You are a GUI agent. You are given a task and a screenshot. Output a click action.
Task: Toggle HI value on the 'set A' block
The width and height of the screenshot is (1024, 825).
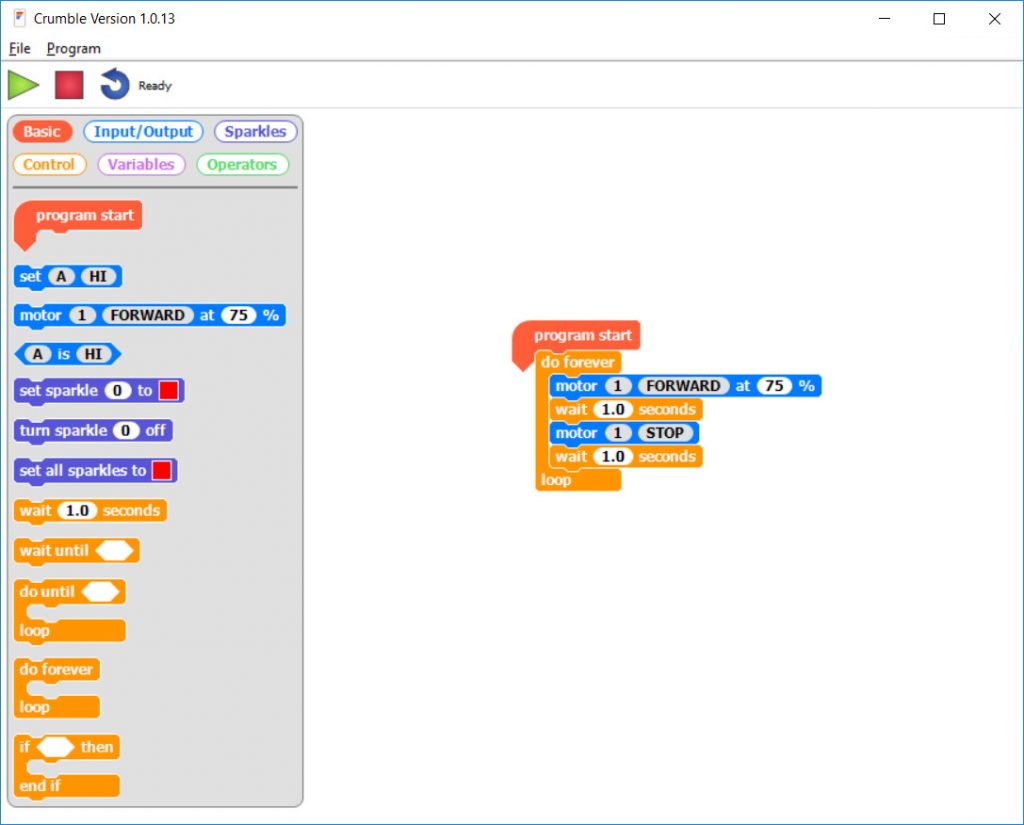coord(98,276)
